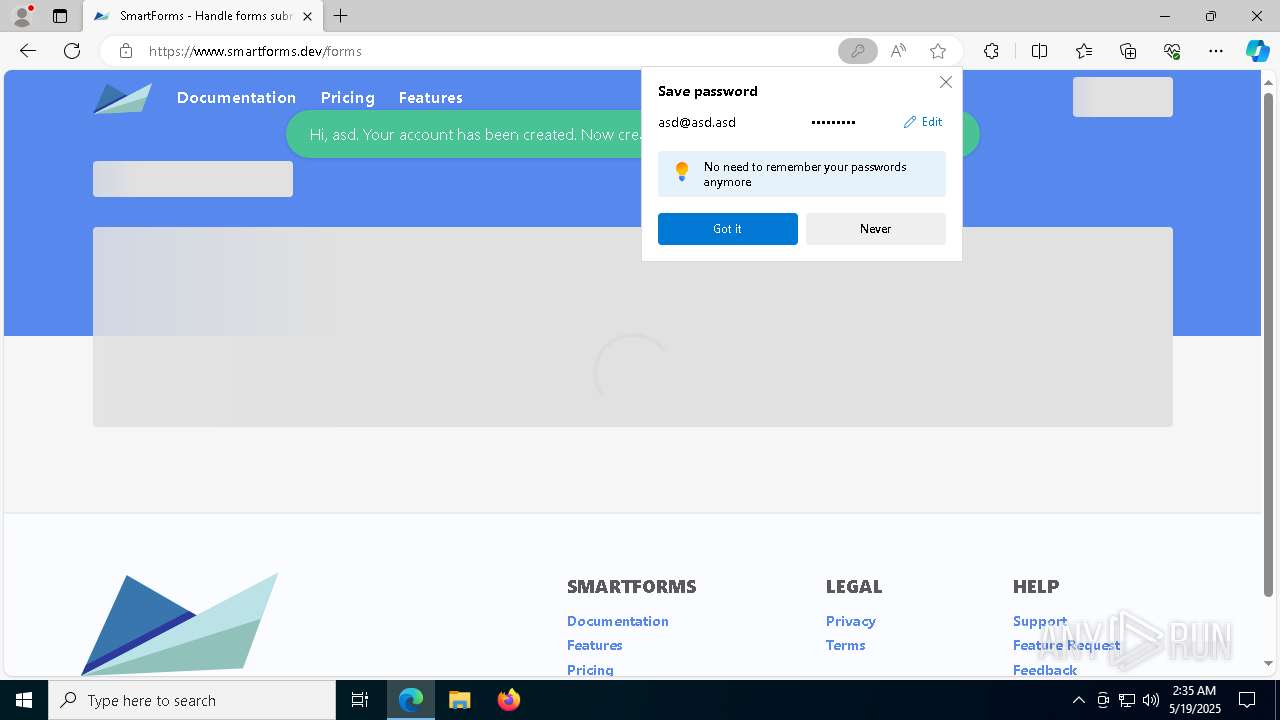Screen dimensions: 1280x720
Task: Click the SmartForms logo in header
Action: [x=122, y=98]
